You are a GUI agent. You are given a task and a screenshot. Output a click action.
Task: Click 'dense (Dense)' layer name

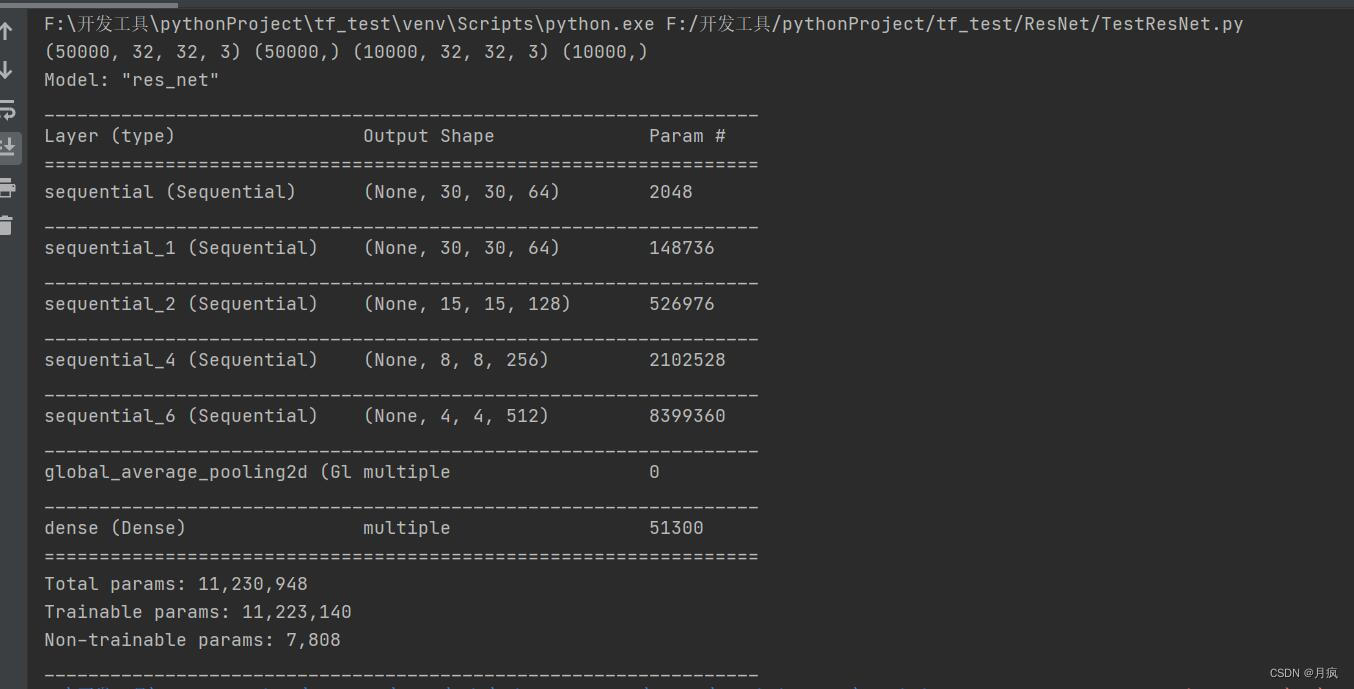click(115, 528)
